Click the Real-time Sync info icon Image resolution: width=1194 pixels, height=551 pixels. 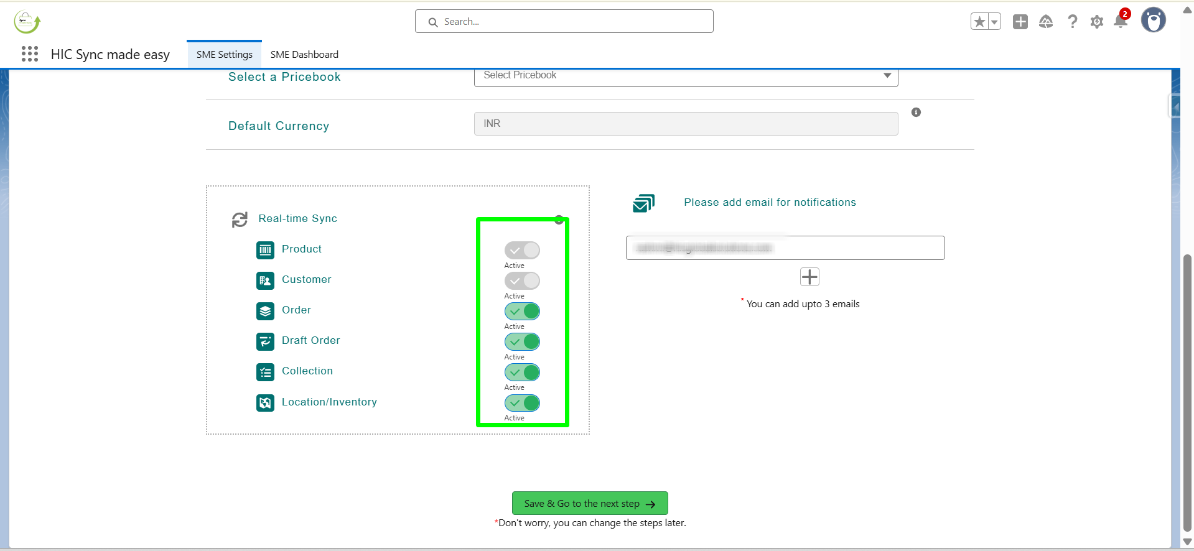click(x=559, y=220)
